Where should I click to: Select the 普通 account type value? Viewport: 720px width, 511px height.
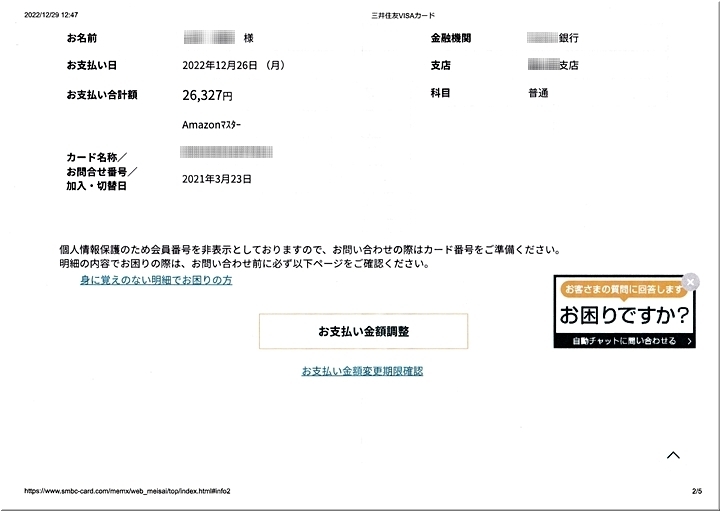538,93
